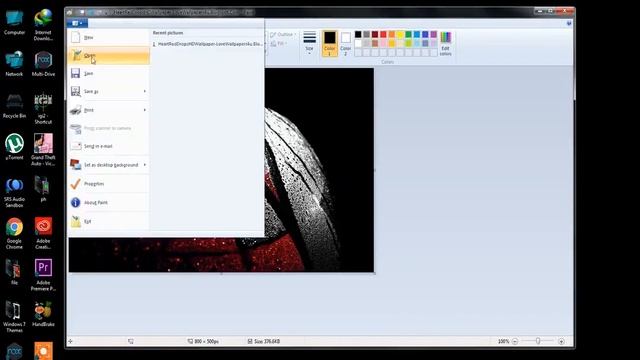Pick the gray swatch in the top row
This screenshot has height=360, width=640.
click(x=367, y=34)
